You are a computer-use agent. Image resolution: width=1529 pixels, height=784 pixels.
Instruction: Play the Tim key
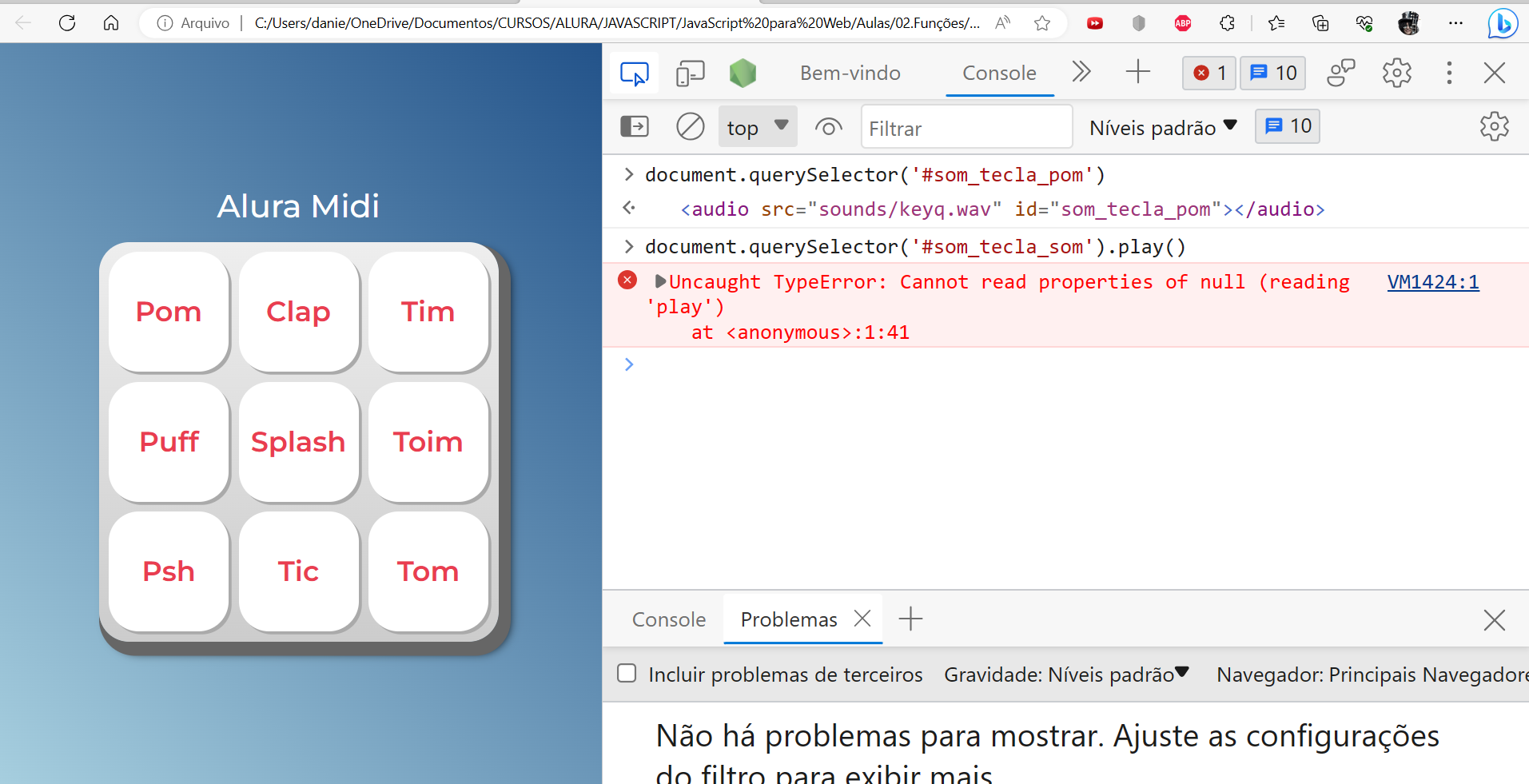(x=428, y=312)
